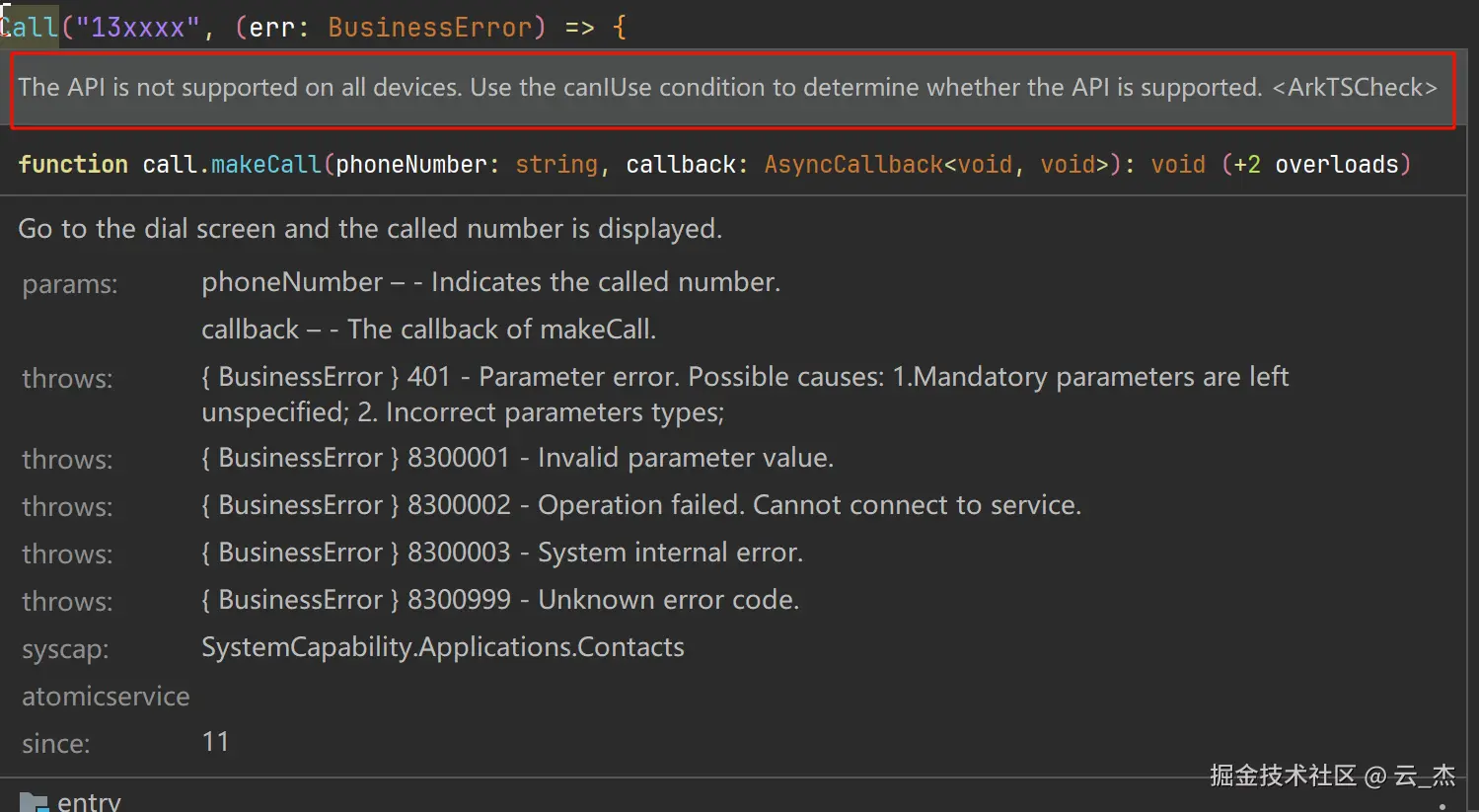Click the 8300003 System internal error line

point(502,553)
